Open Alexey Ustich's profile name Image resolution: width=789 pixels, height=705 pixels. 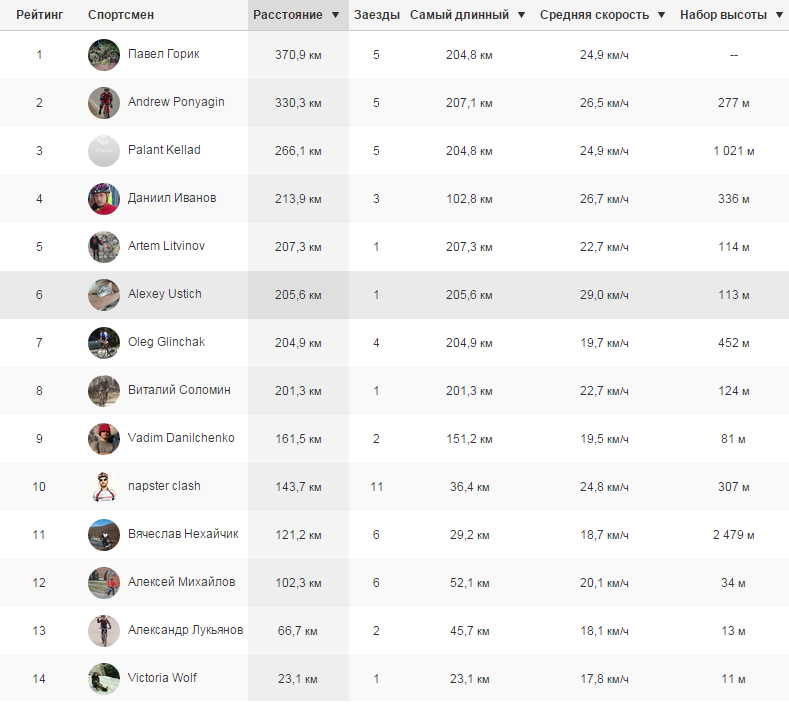click(x=164, y=294)
